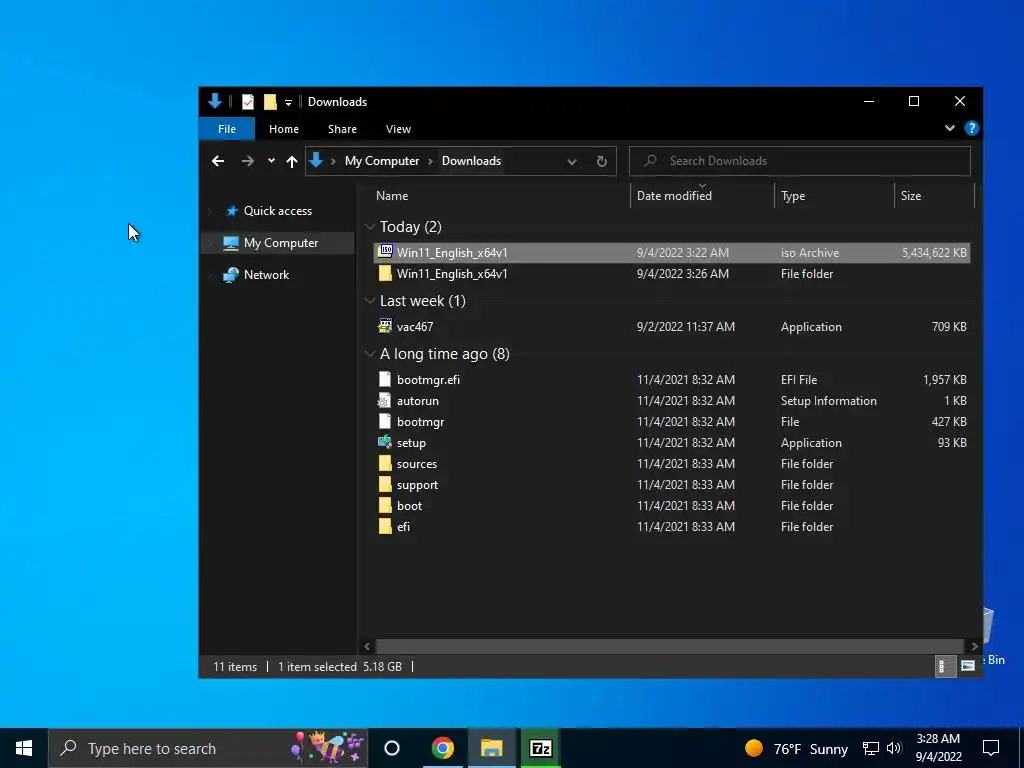Switch to Details view layout button
Image resolution: width=1024 pixels, height=768 pixels.
[x=944, y=666]
